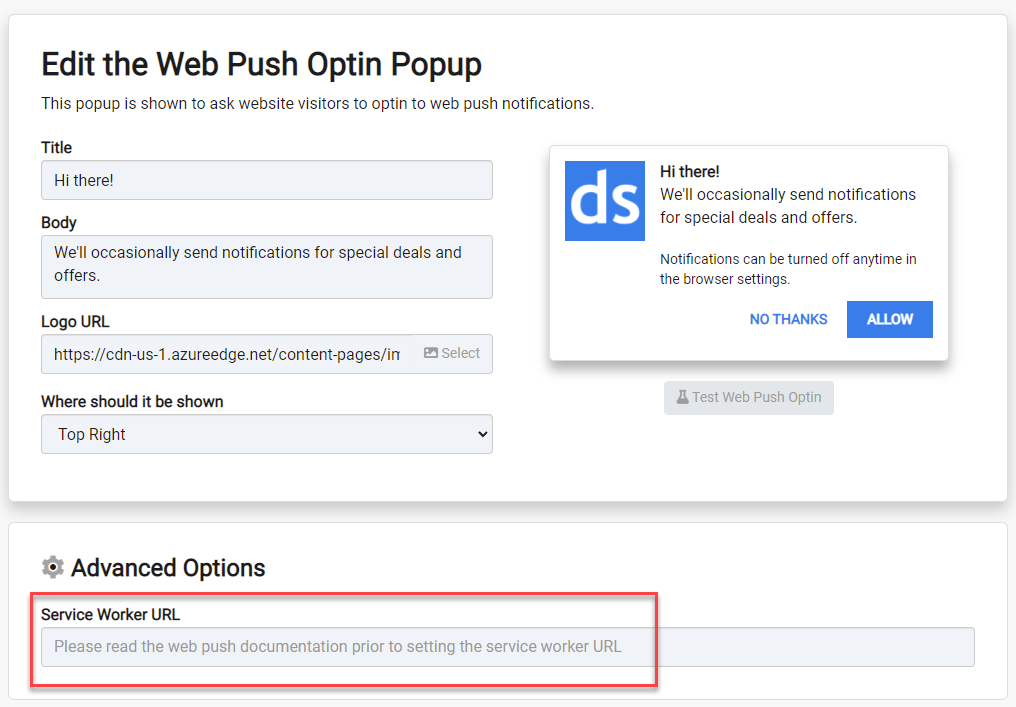Image resolution: width=1016 pixels, height=707 pixels.
Task: Click the 'Edit the Web Push Optin Popup' heading
Action: click(262, 64)
